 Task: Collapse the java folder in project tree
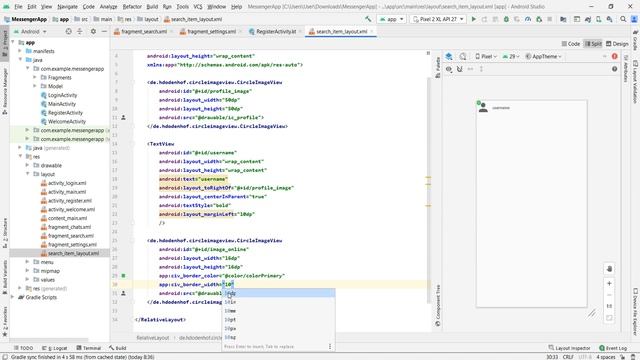20,60
